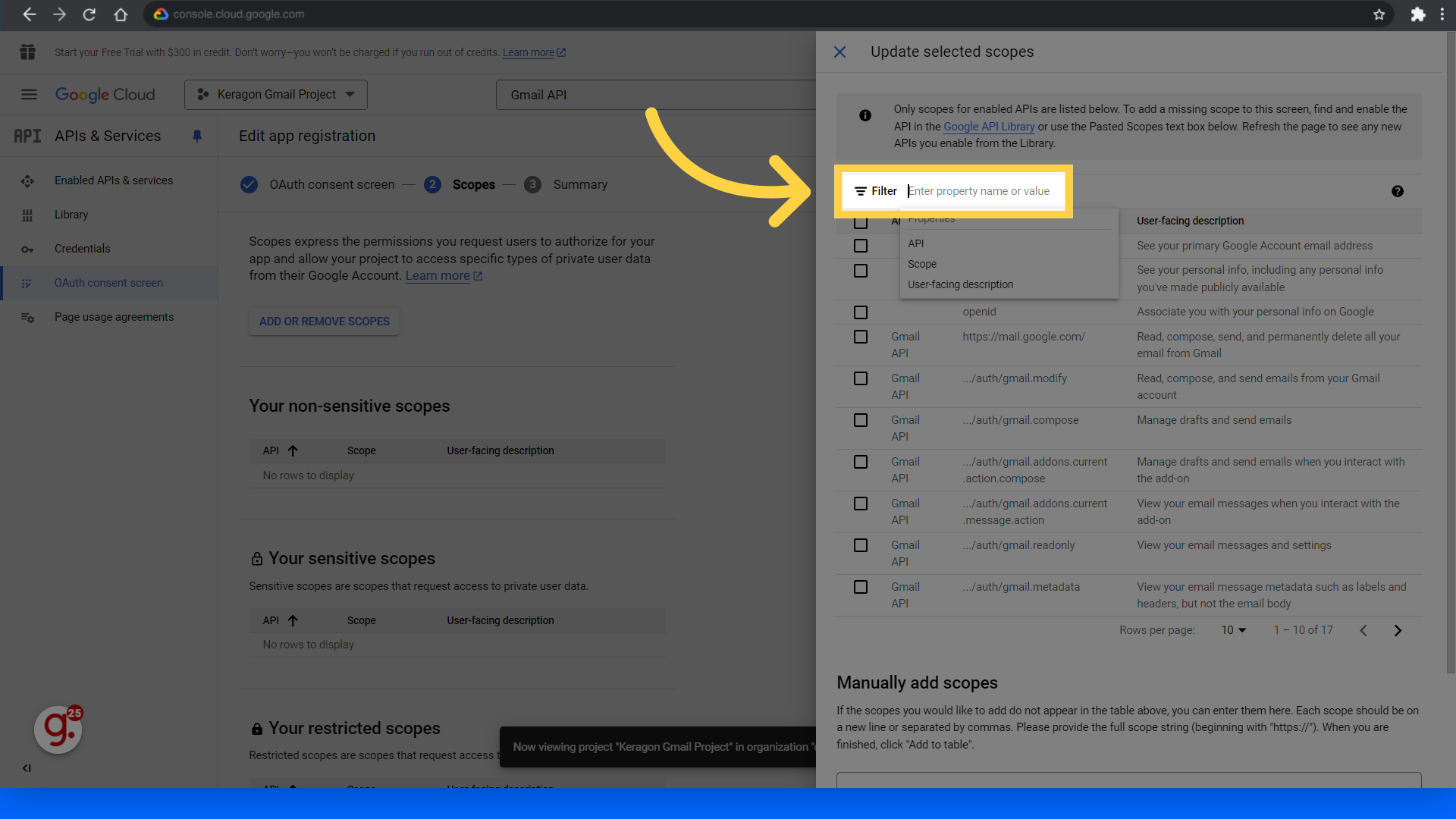The width and height of the screenshot is (1456, 819).
Task: Check the openid scope checkbox
Action: click(861, 312)
